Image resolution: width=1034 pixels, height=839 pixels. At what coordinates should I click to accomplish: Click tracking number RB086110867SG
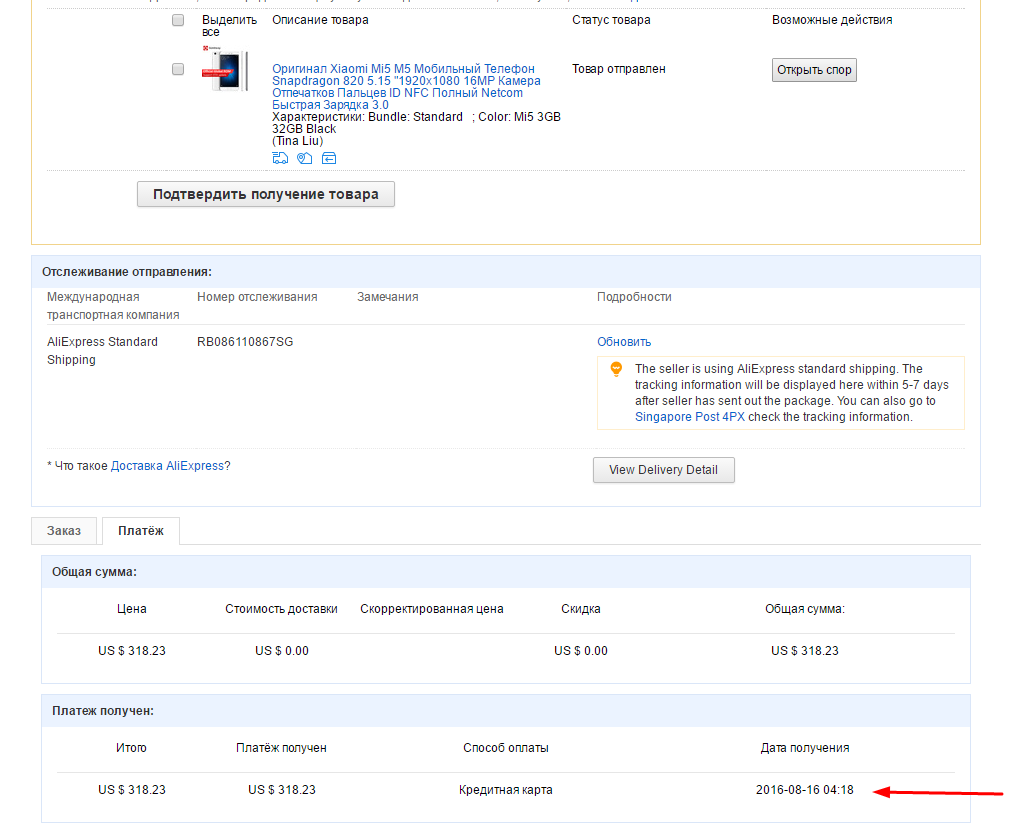point(245,342)
